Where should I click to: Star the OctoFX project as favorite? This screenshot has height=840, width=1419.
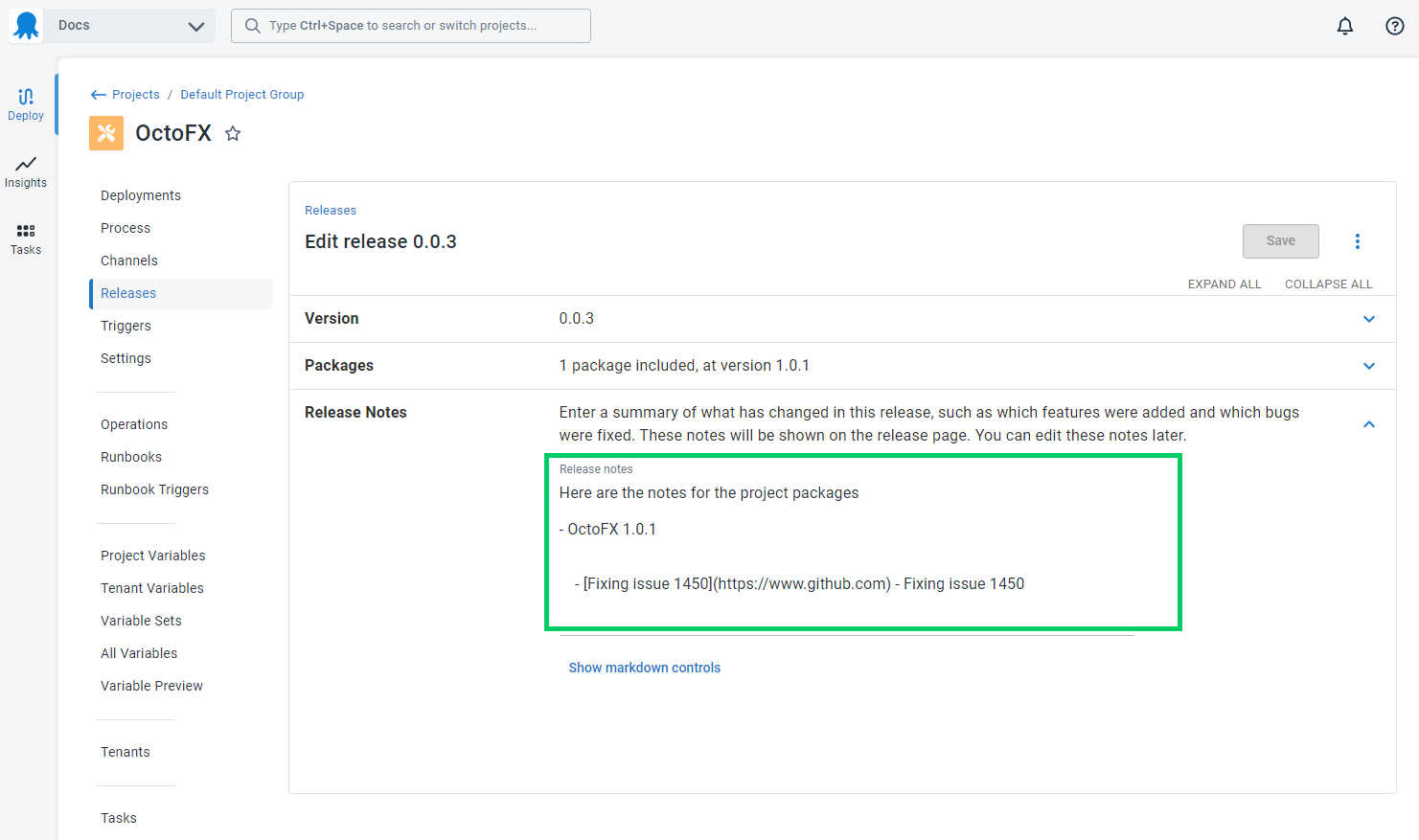pos(233,133)
